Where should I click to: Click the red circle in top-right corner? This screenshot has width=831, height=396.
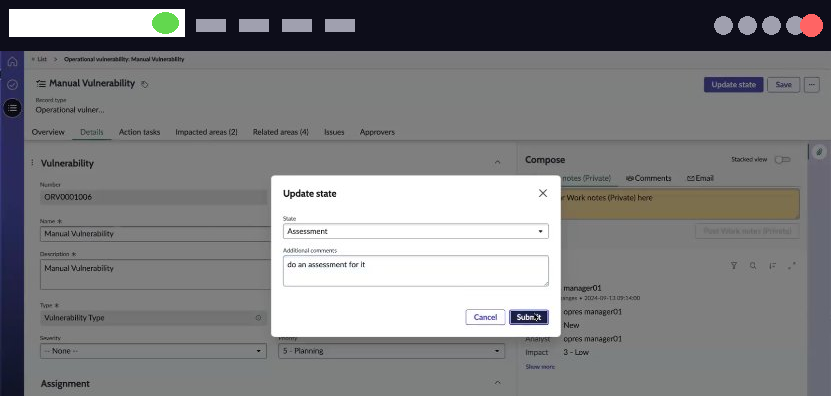811,25
